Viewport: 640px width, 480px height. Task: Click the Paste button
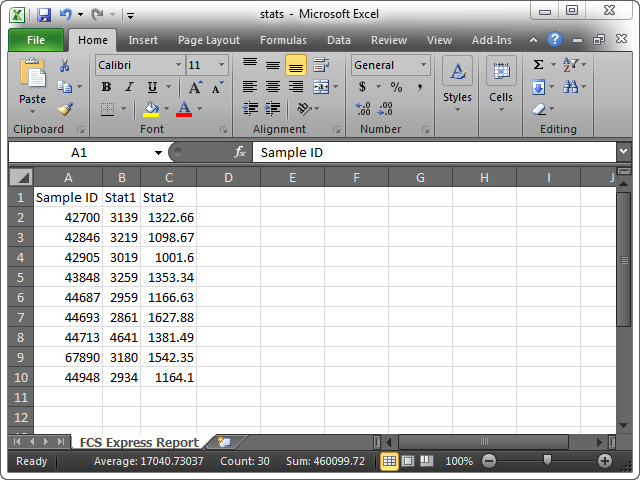pyautogui.click(x=33, y=85)
